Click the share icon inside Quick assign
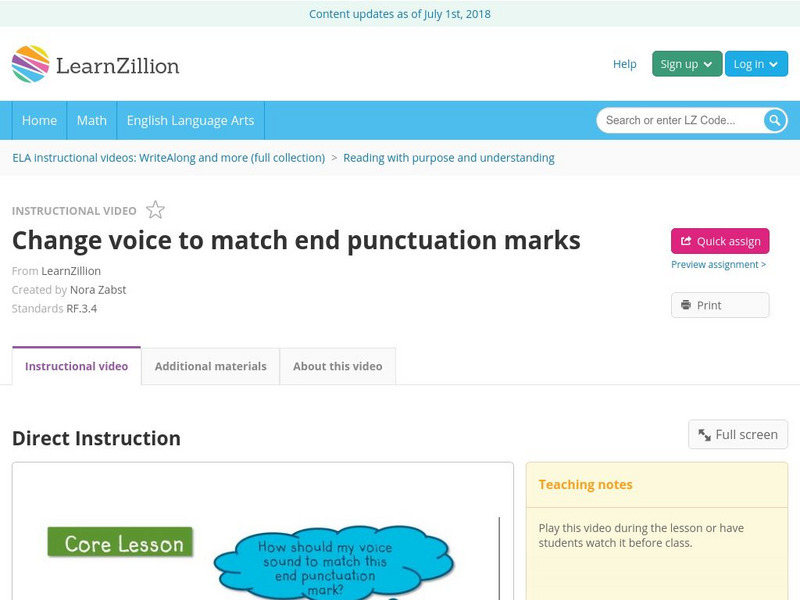Viewport: 800px width, 600px height. 685,241
